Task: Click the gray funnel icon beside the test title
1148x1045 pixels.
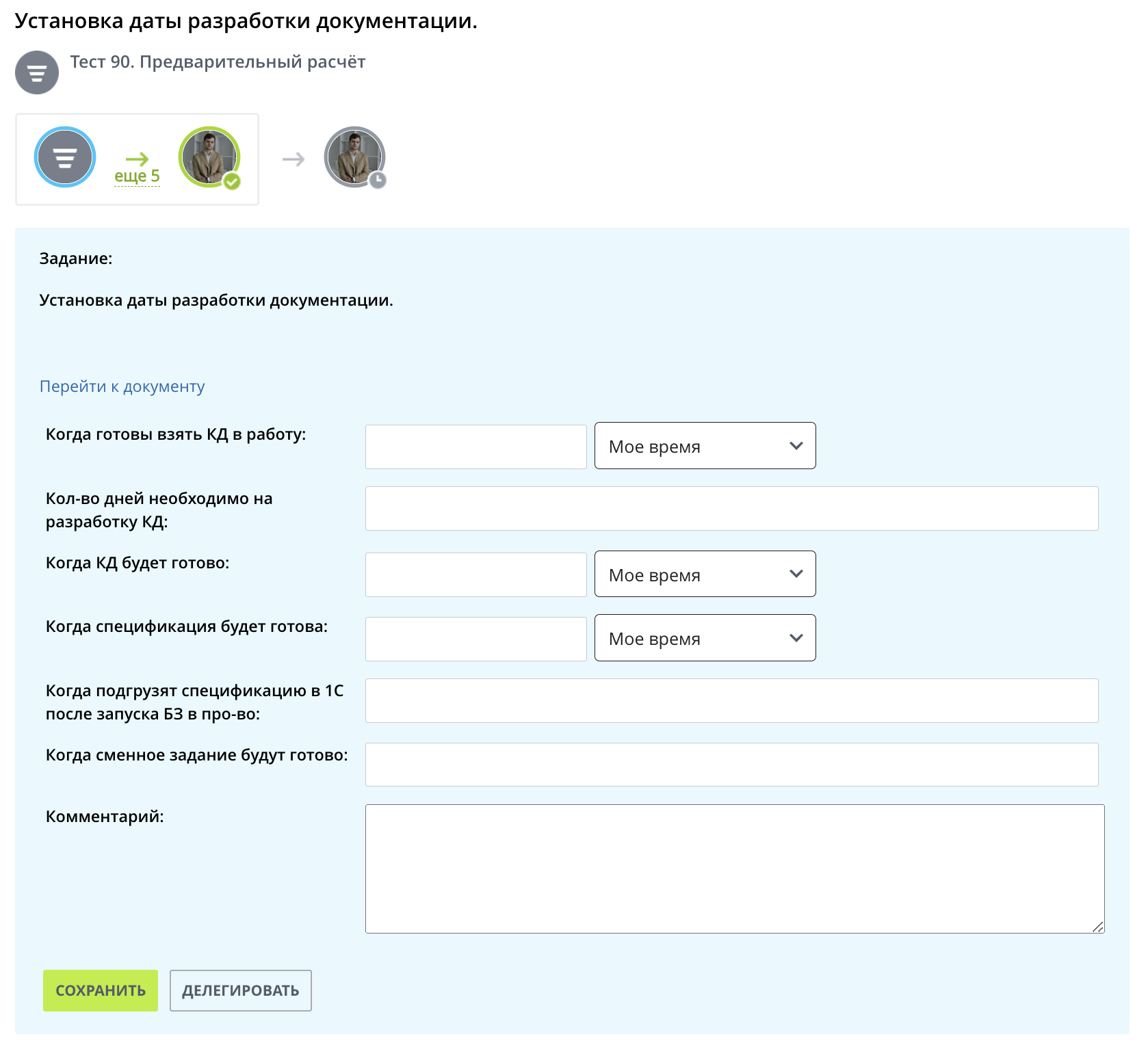Action: click(37, 72)
